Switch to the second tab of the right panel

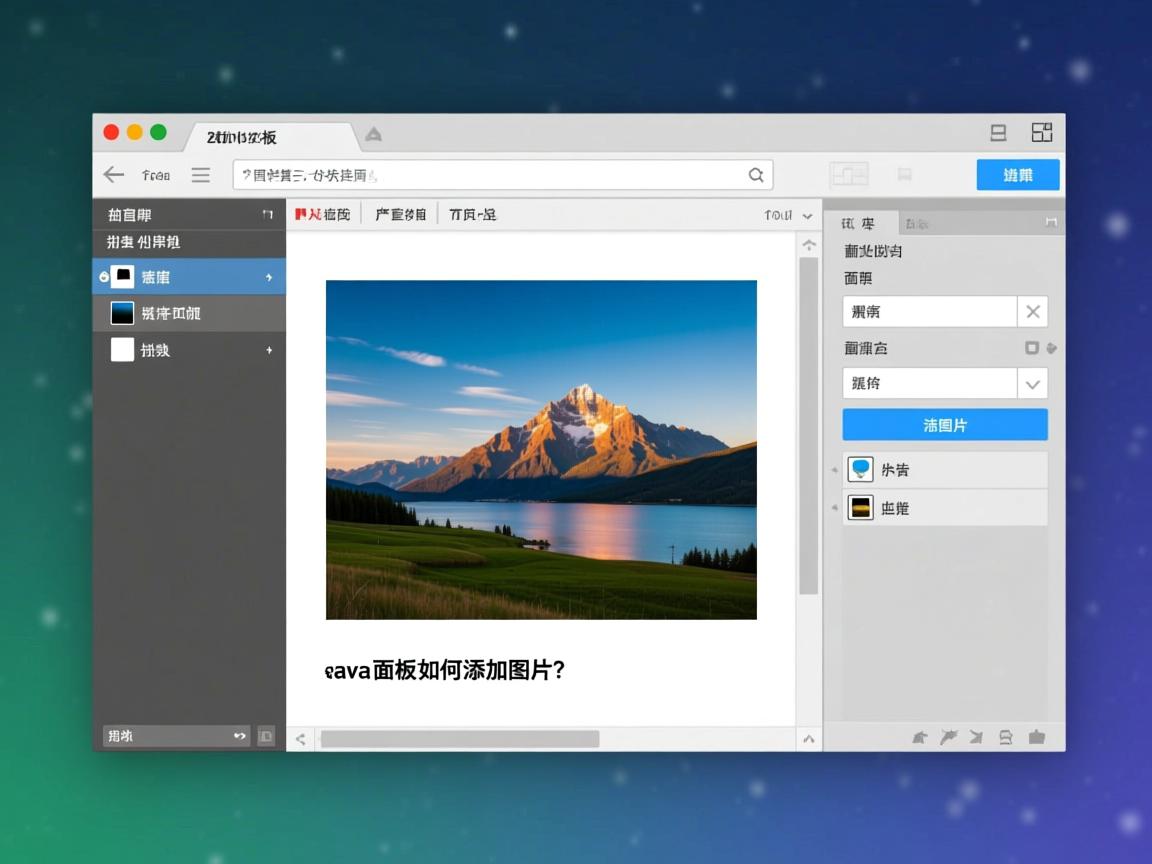tap(915, 222)
